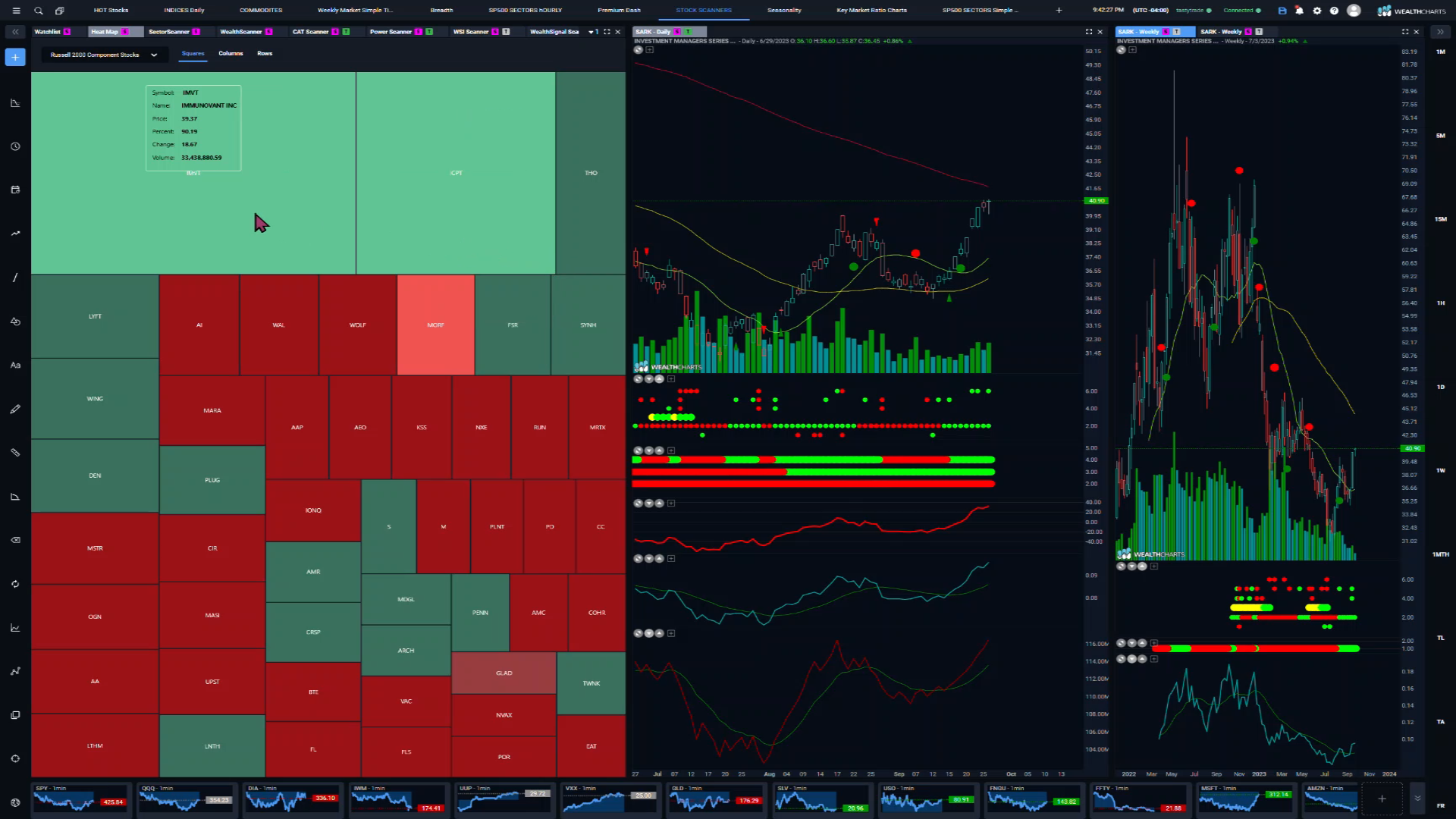
Task: Click the blue plus add button in sidebar
Action: point(15,57)
